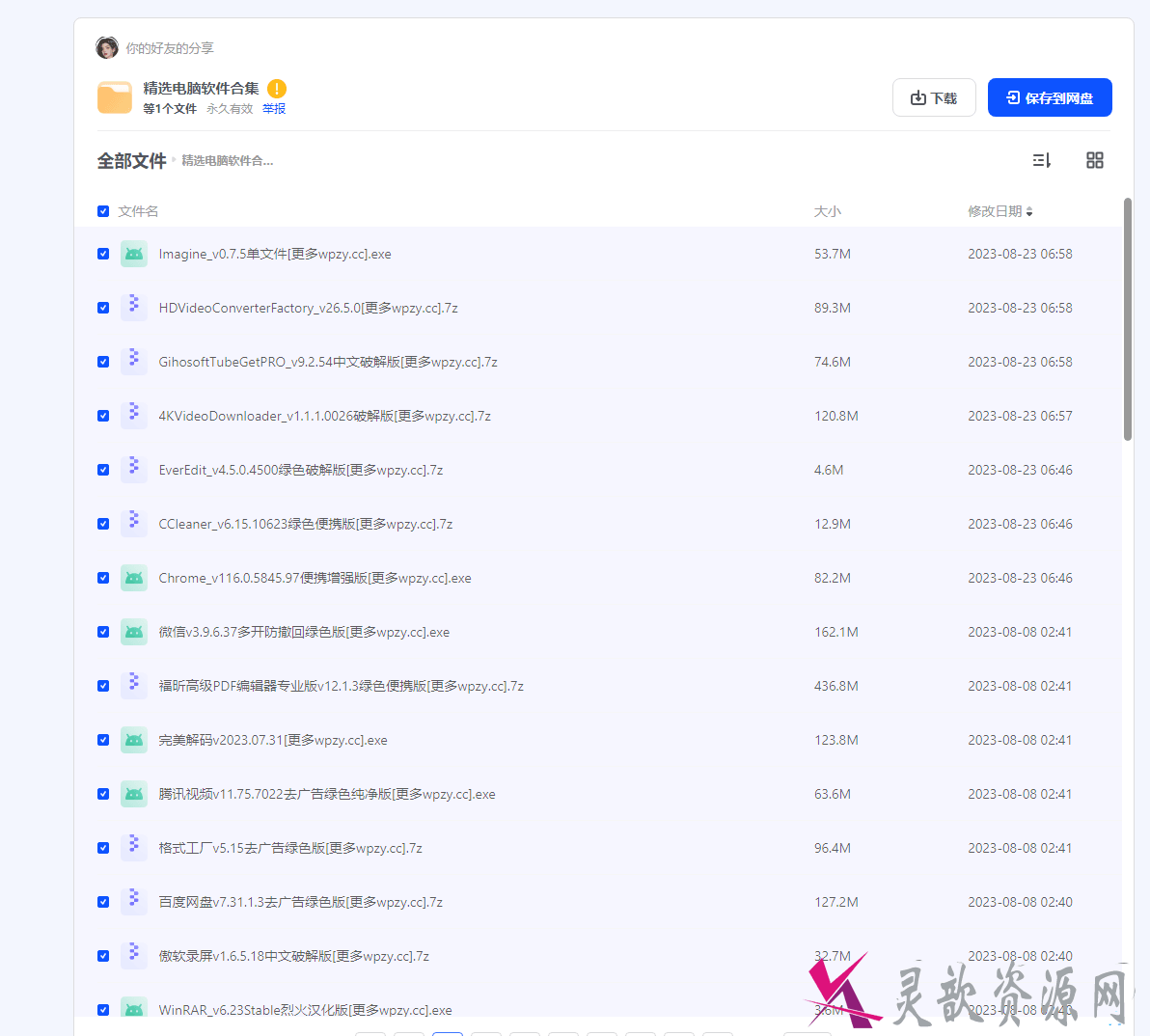This screenshot has width=1150, height=1036.
Task: Open 福昕高级PDF编辑器专业版v12.1.3 file name
Action: tap(341, 686)
